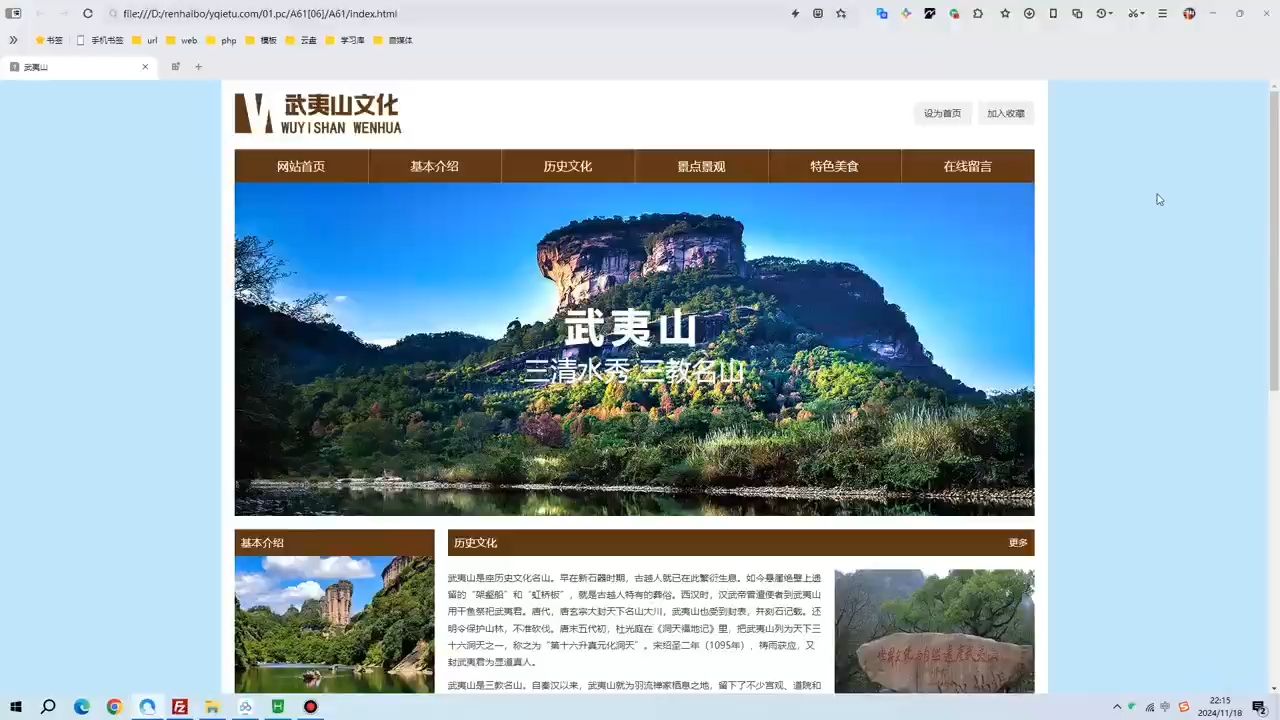The image size is (1280, 720).
Task: Click the screen recorder icon on the taskbar
Action: [310, 708]
